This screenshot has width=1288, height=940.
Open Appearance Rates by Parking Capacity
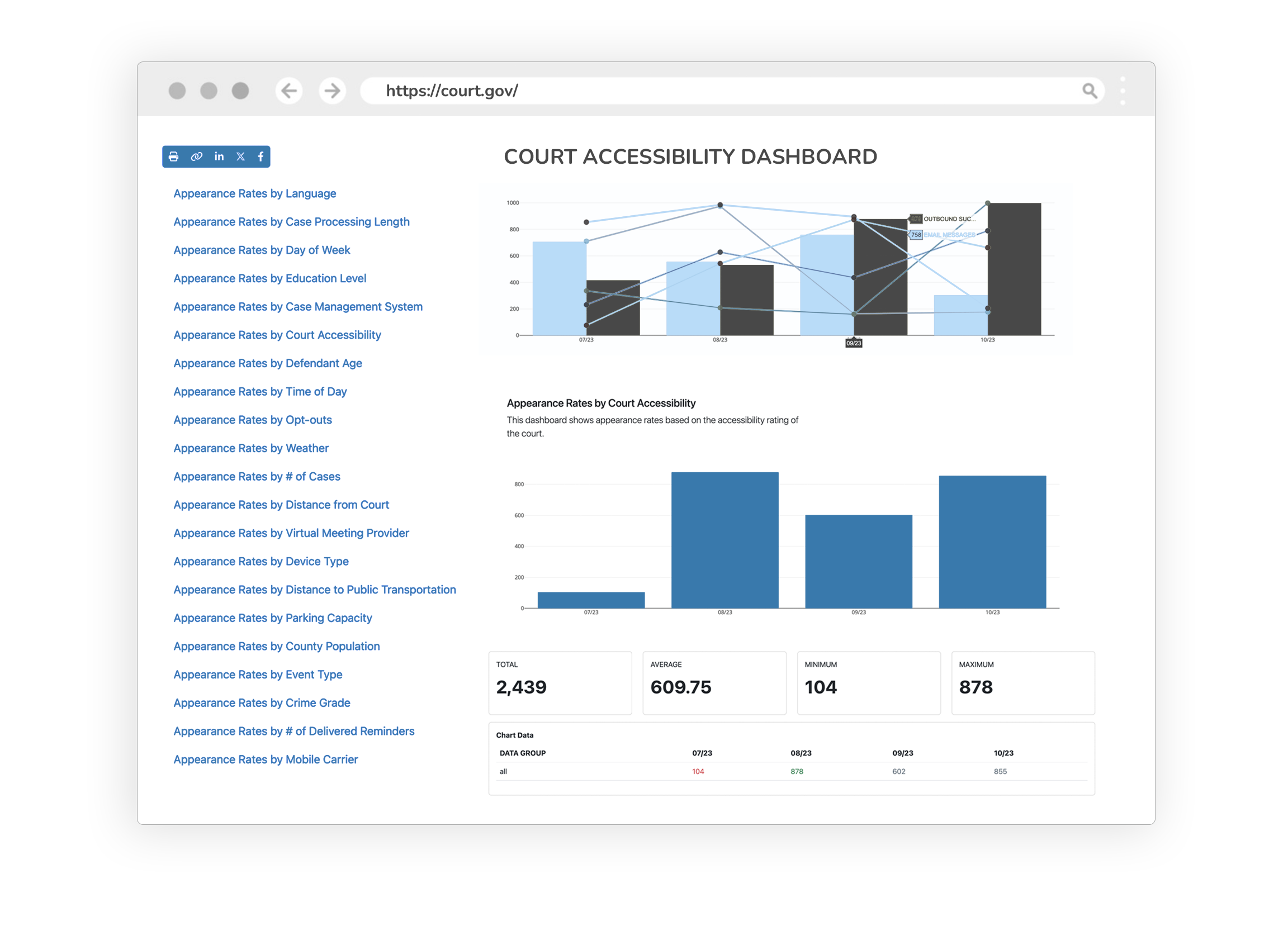(273, 618)
